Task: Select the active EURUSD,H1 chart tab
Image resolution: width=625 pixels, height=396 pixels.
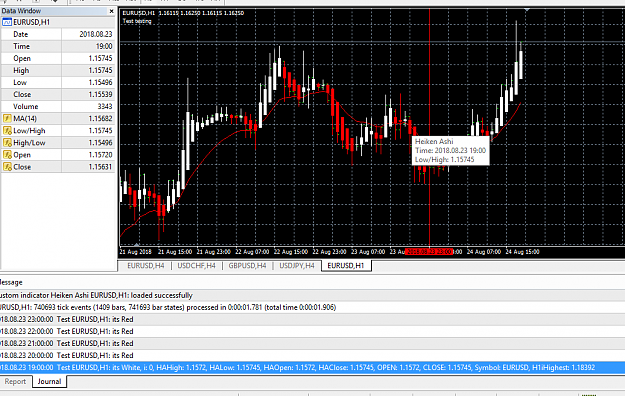Action: click(346, 266)
